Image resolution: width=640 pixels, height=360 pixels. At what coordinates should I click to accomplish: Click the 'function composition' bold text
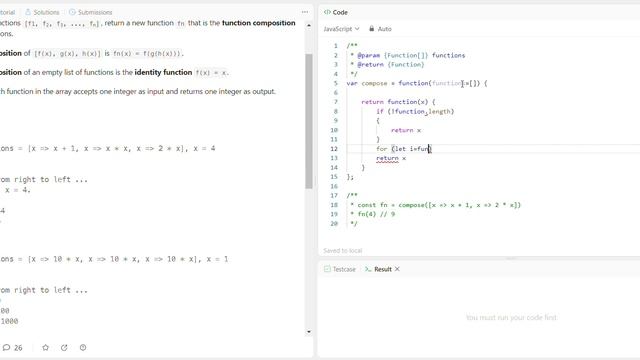[258, 23]
